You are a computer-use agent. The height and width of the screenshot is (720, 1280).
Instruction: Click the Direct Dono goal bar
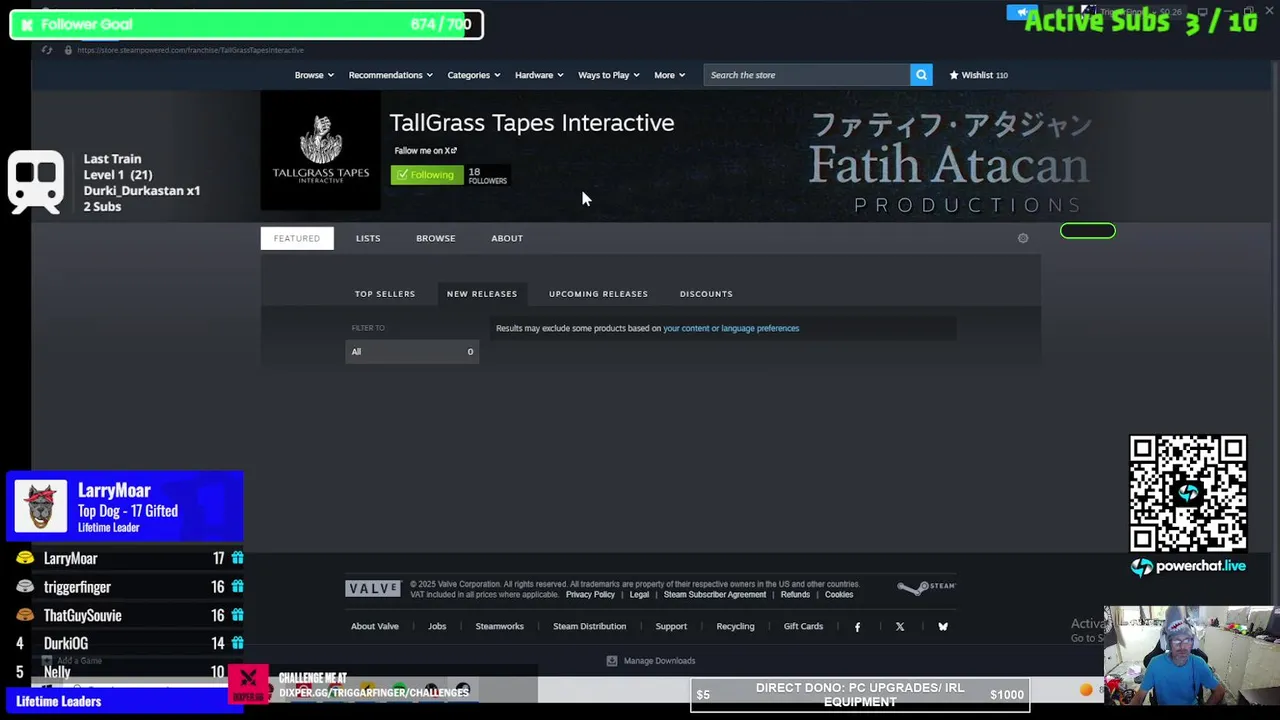point(859,694)
